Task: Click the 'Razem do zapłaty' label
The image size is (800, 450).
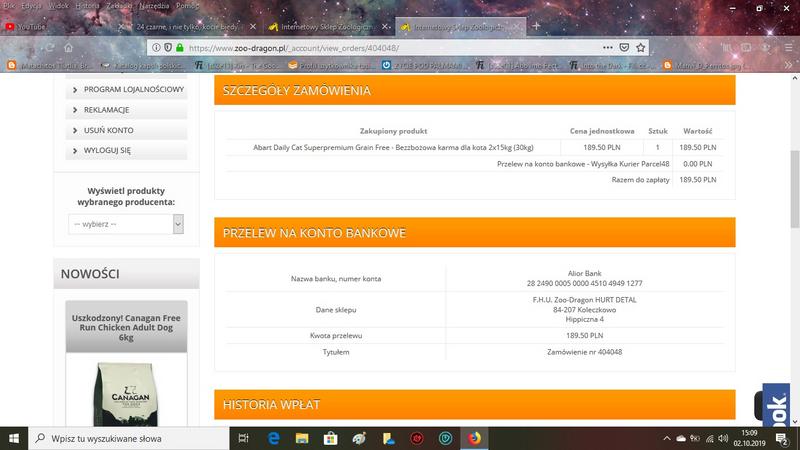Action: click(x=640, y=180)
